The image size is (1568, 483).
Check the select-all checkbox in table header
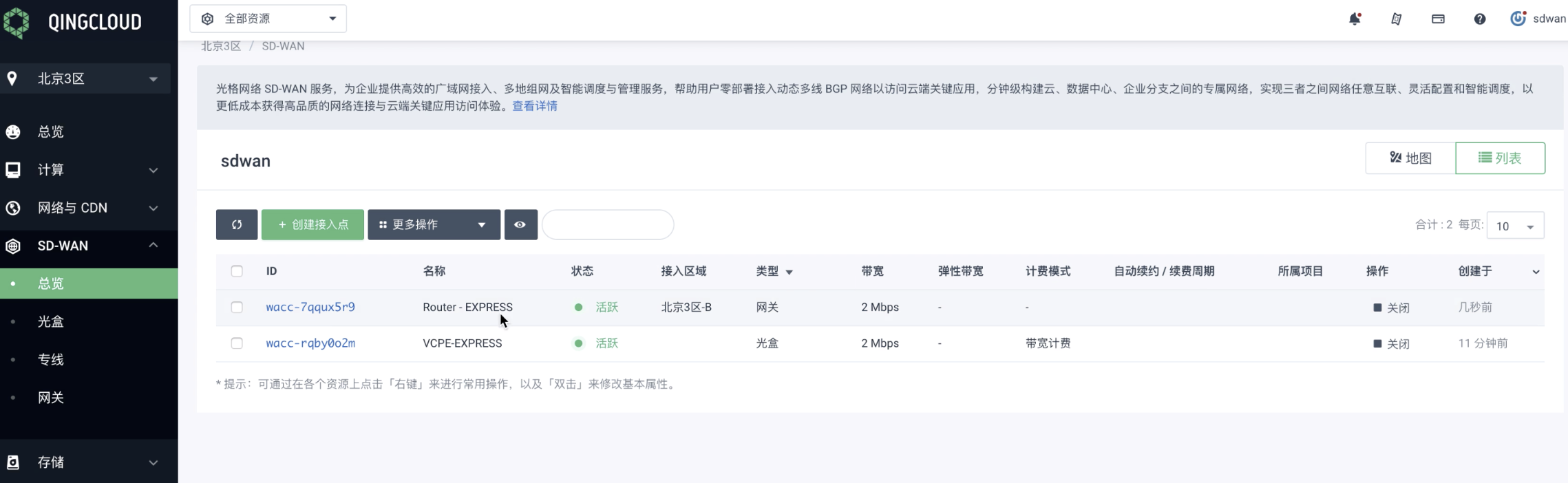[237, 271]
